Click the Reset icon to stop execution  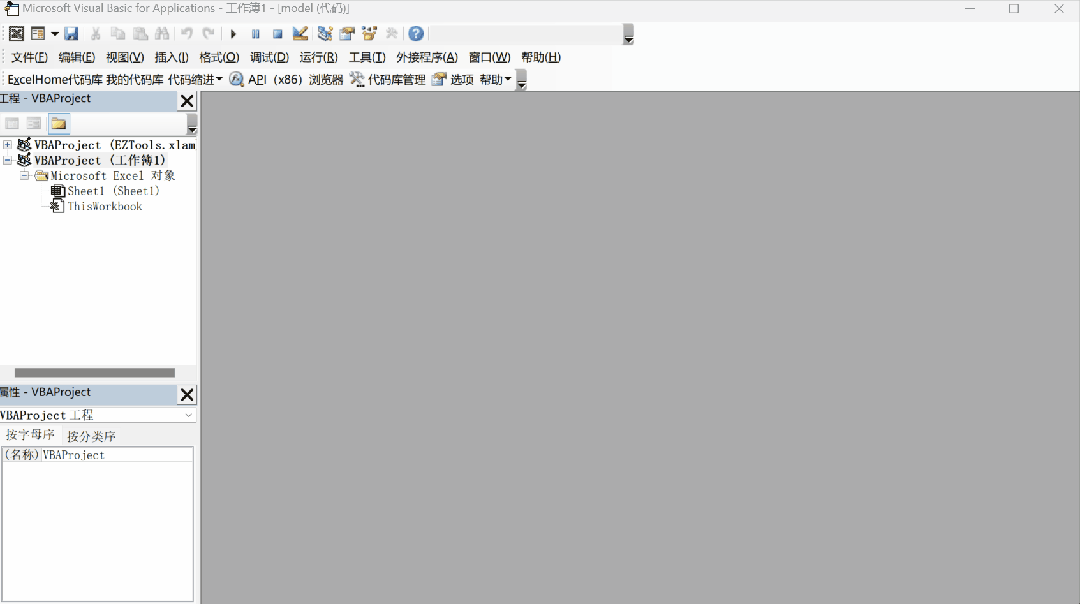coord(277,33)
